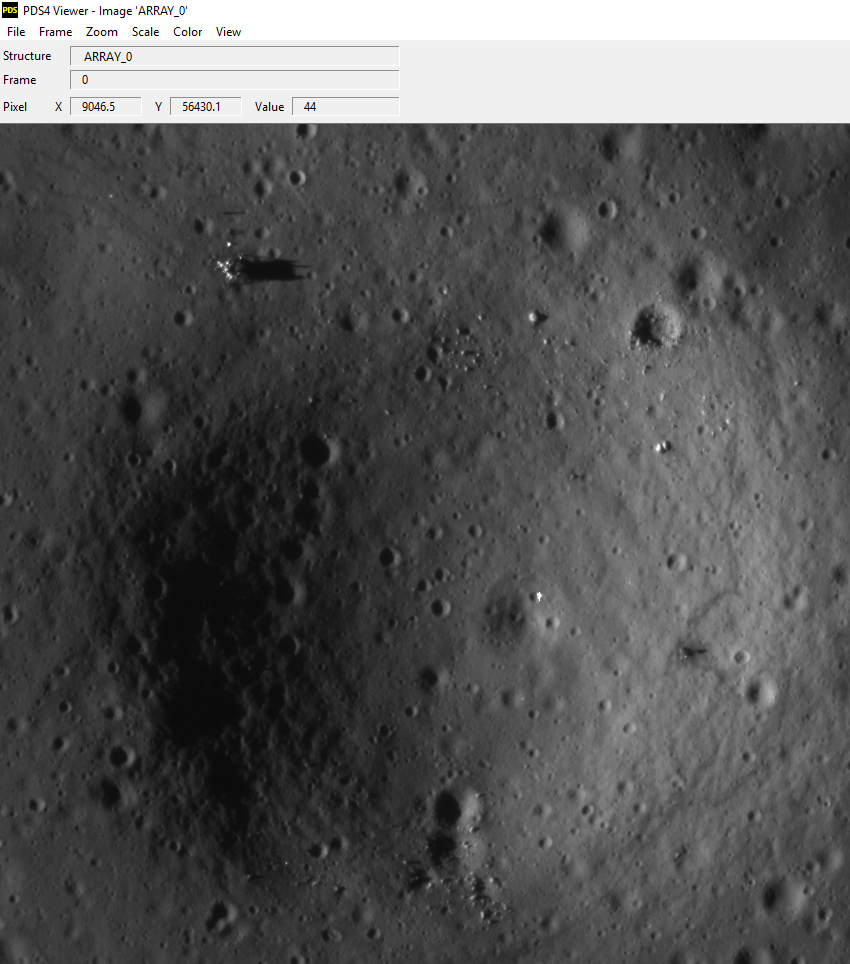Open the Color menu
This screenshot has width=850, height=964.
click(x=187, y=32)
